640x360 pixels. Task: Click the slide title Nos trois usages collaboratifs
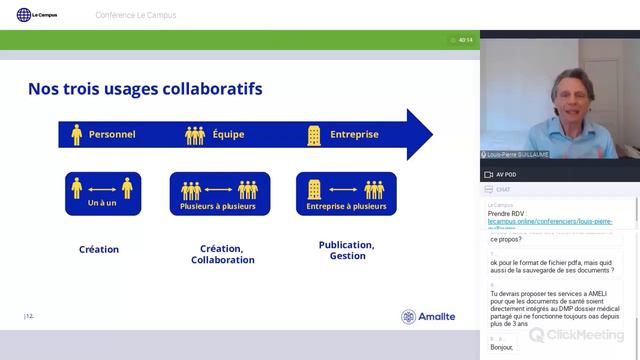[145, 89]
